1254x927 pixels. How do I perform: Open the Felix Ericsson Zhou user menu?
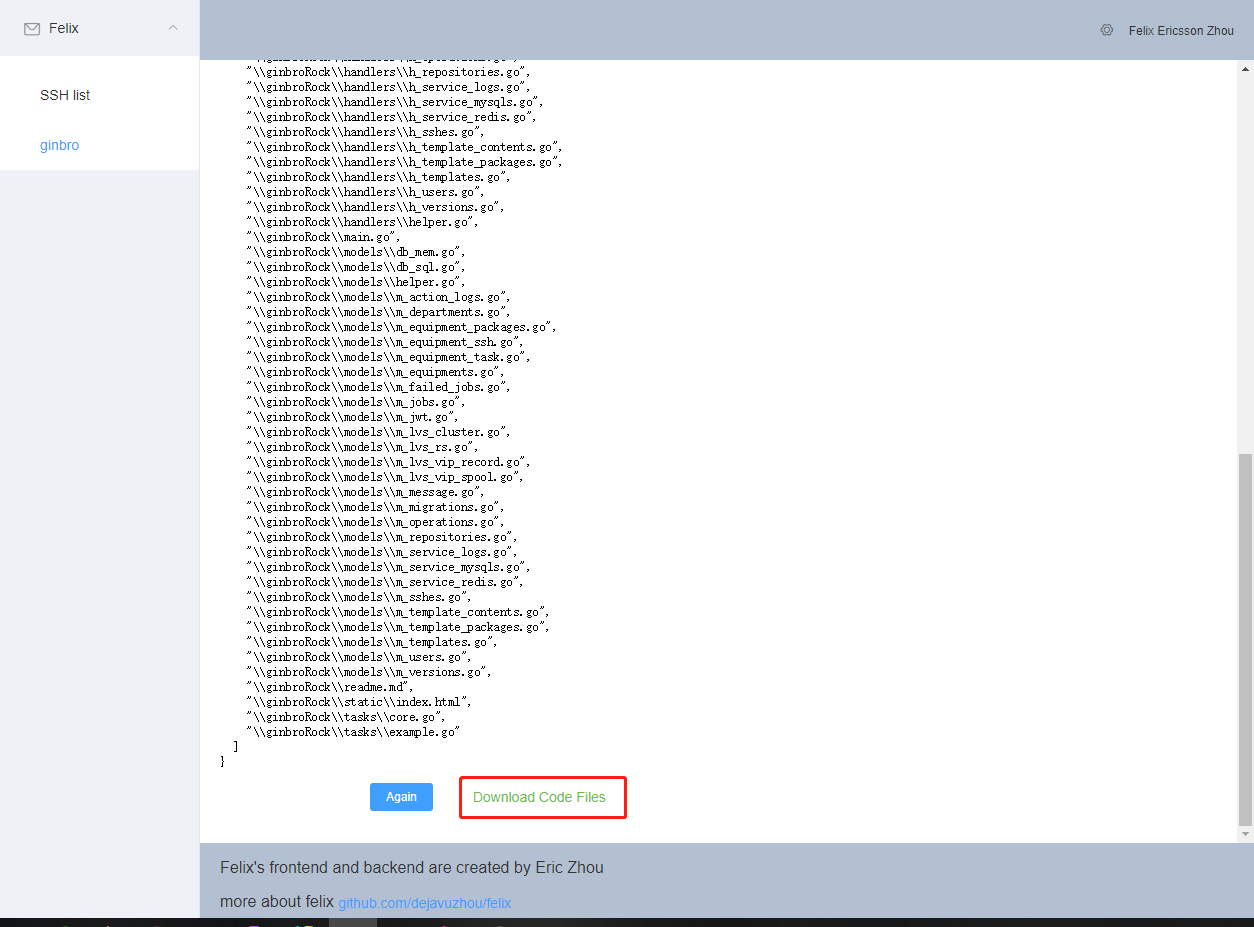click(1181, 31)
